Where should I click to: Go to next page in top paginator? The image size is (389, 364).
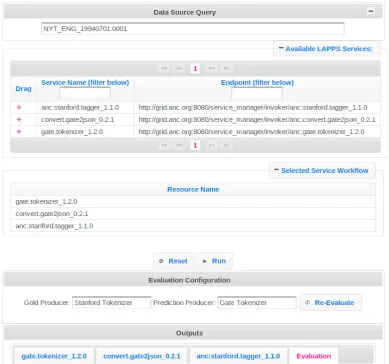click(211, 68)
